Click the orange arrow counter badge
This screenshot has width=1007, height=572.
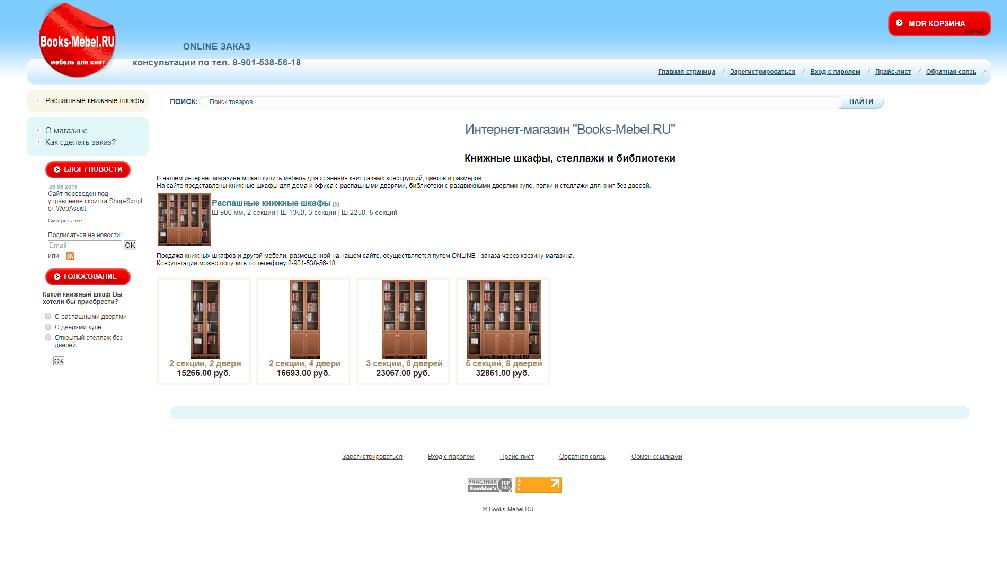538,485
